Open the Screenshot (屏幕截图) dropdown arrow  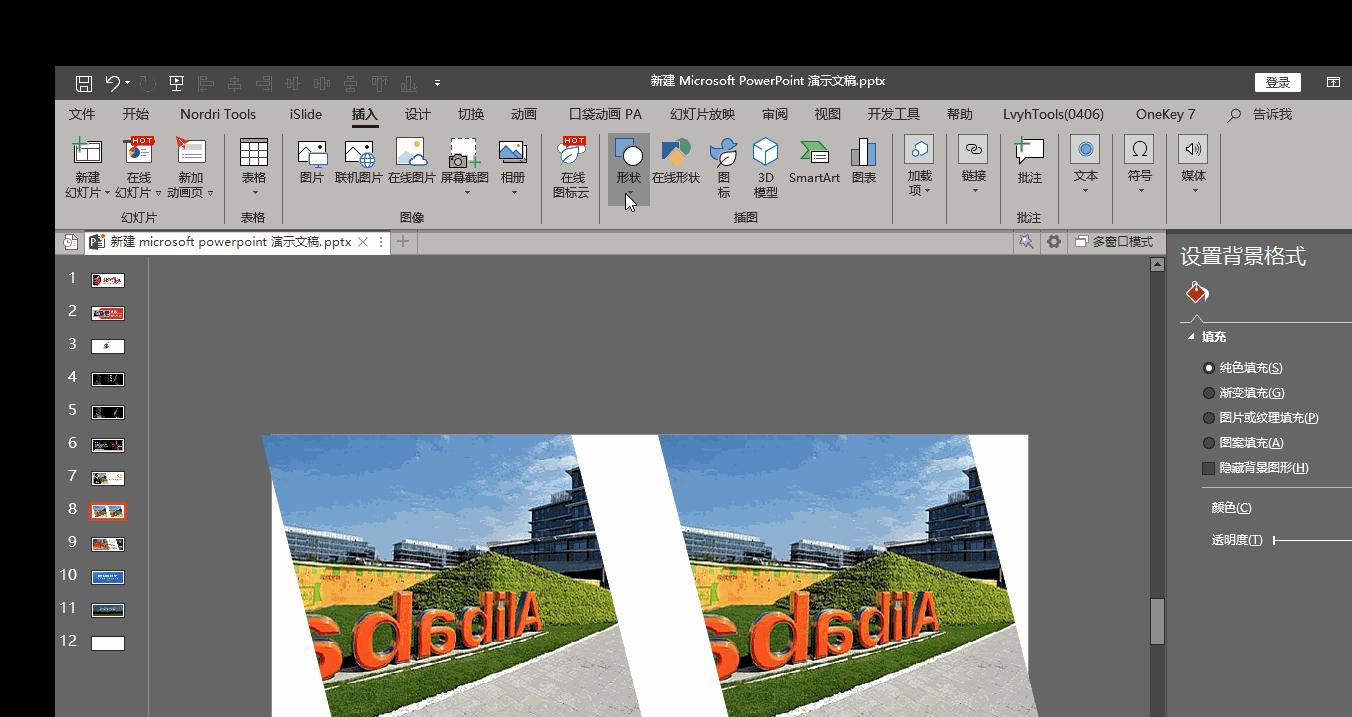tap(465, 193)
